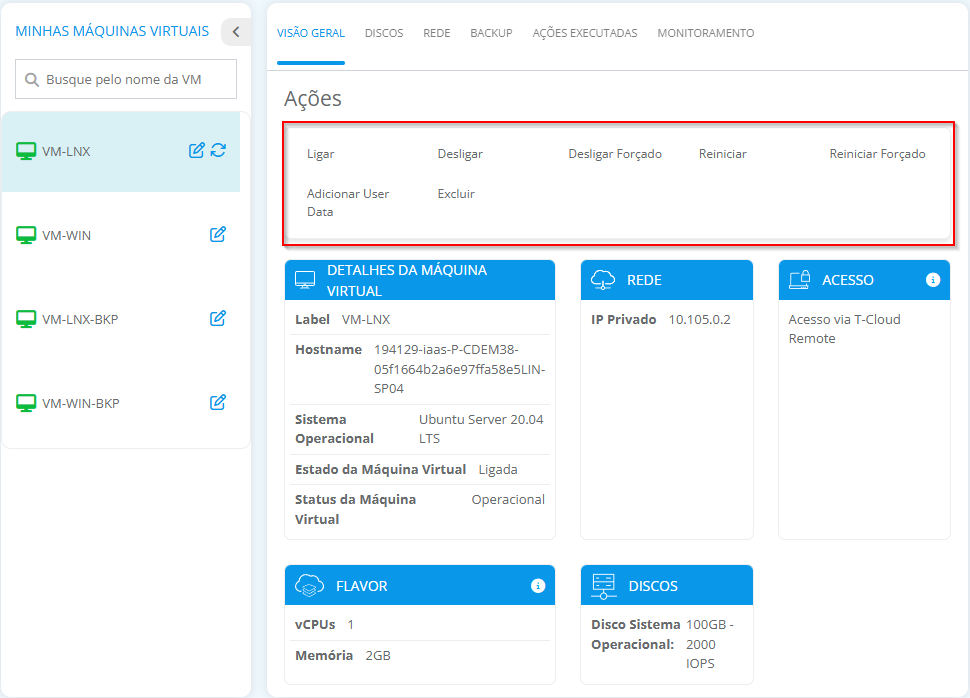Click the Ligada state value
The image size is (970, 698).
[497, 469]
